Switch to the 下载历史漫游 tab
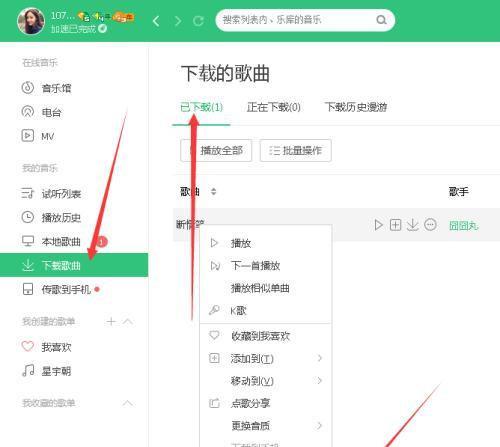Image resolution: width=500 pixels, height=447 pixels. 356,107
